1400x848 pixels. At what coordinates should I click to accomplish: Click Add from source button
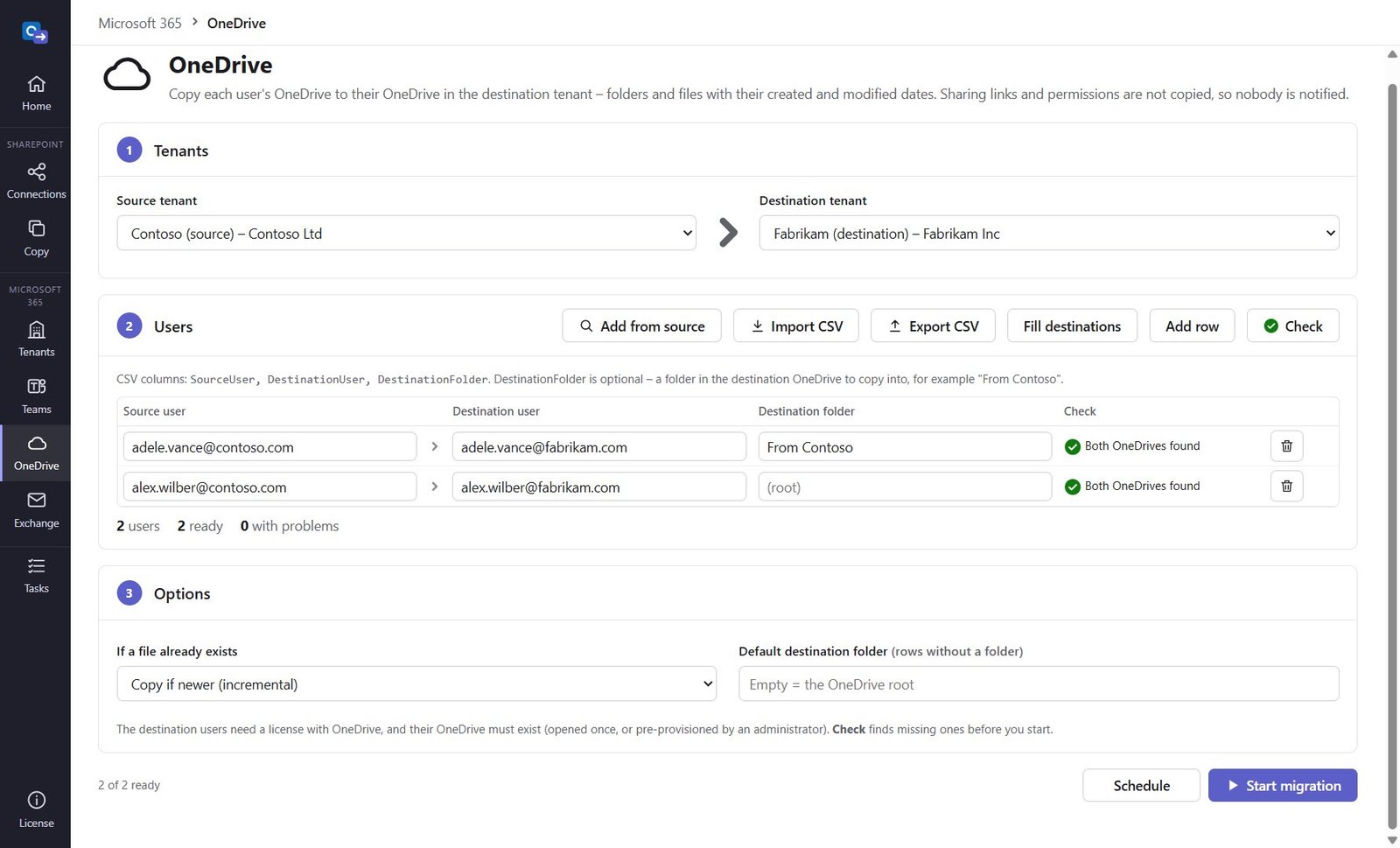pos(641,326)
